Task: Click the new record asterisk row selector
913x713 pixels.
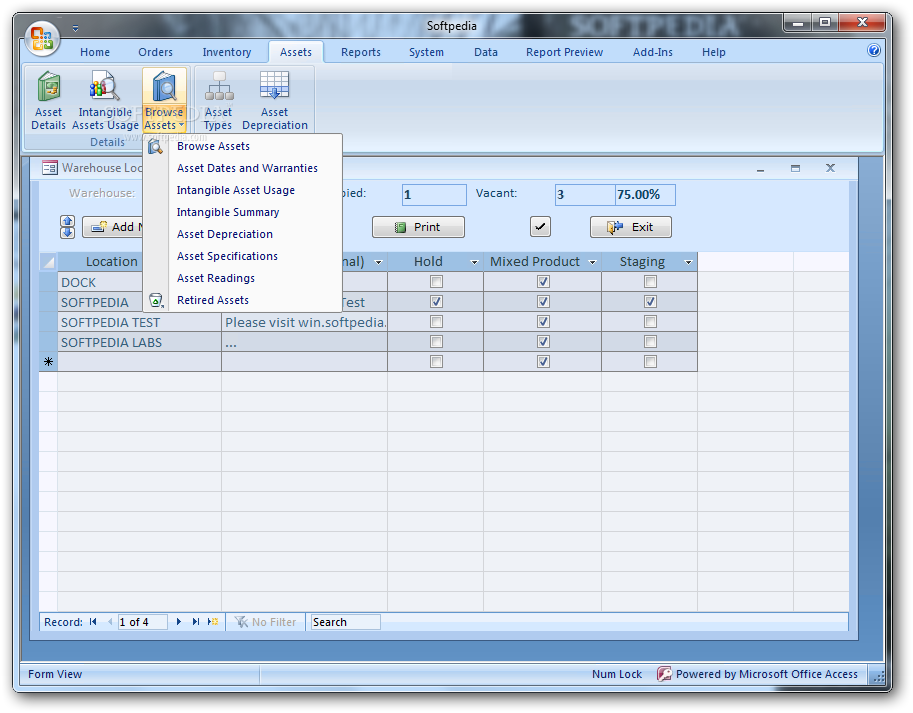Action: [48, 362]
